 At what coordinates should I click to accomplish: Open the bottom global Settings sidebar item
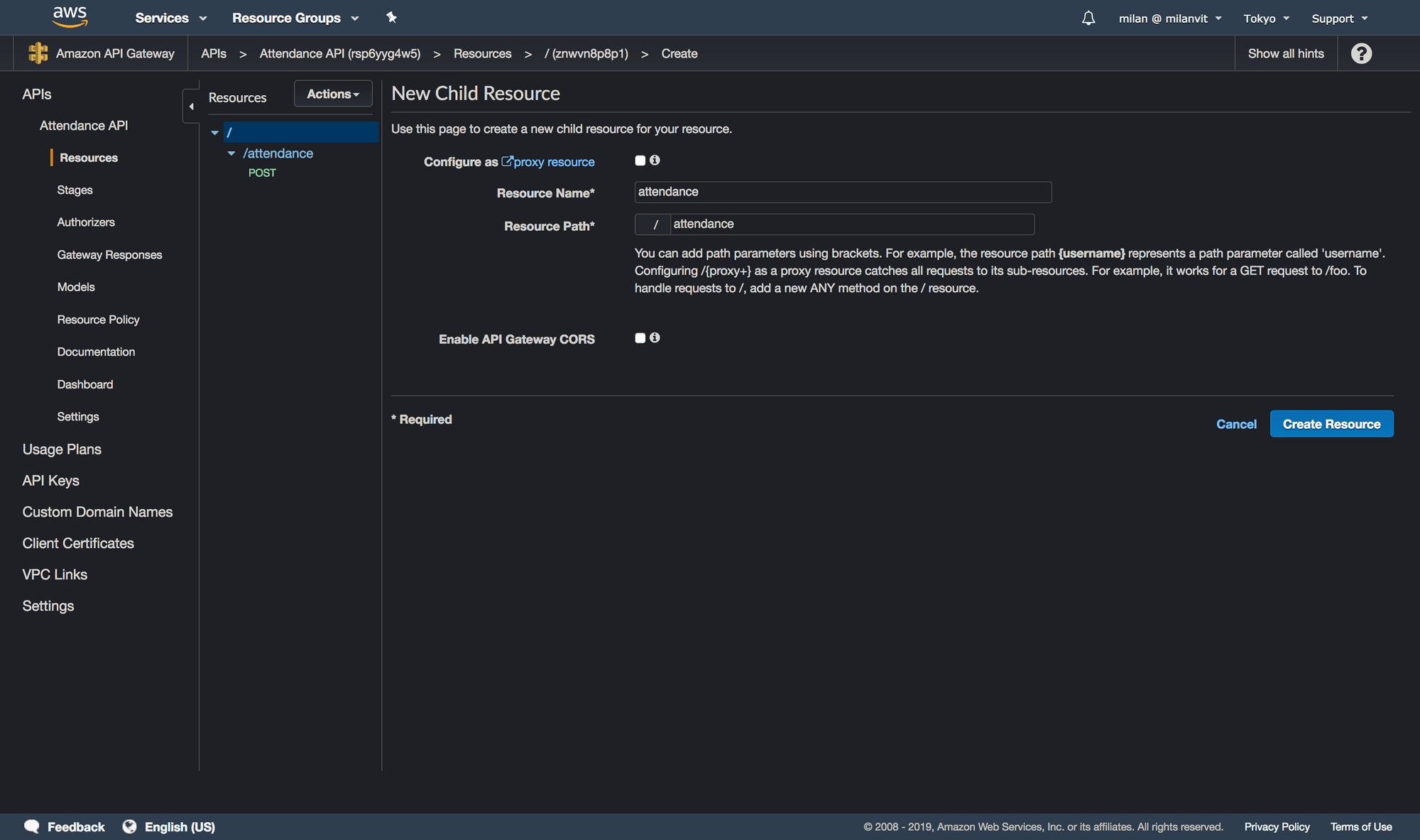click(48, 606)
